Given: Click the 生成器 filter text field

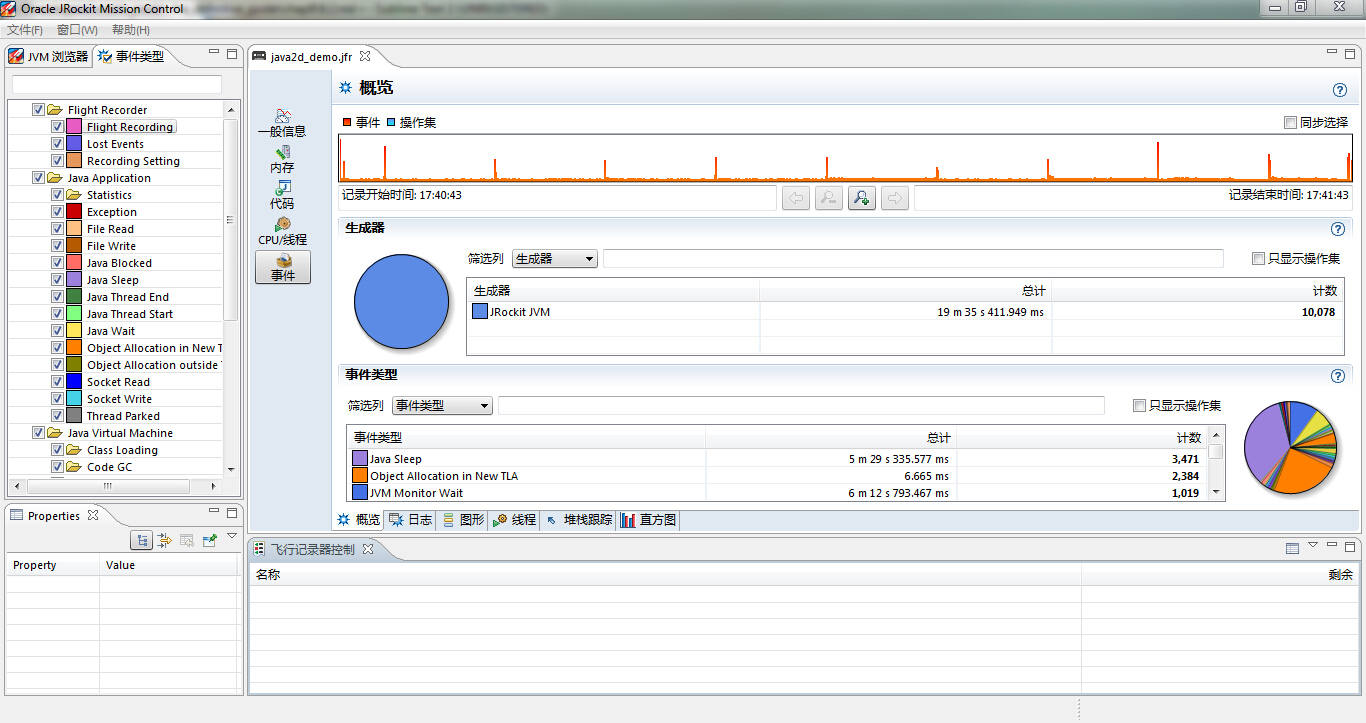Looking at the screenshot, I should point(912,258).
